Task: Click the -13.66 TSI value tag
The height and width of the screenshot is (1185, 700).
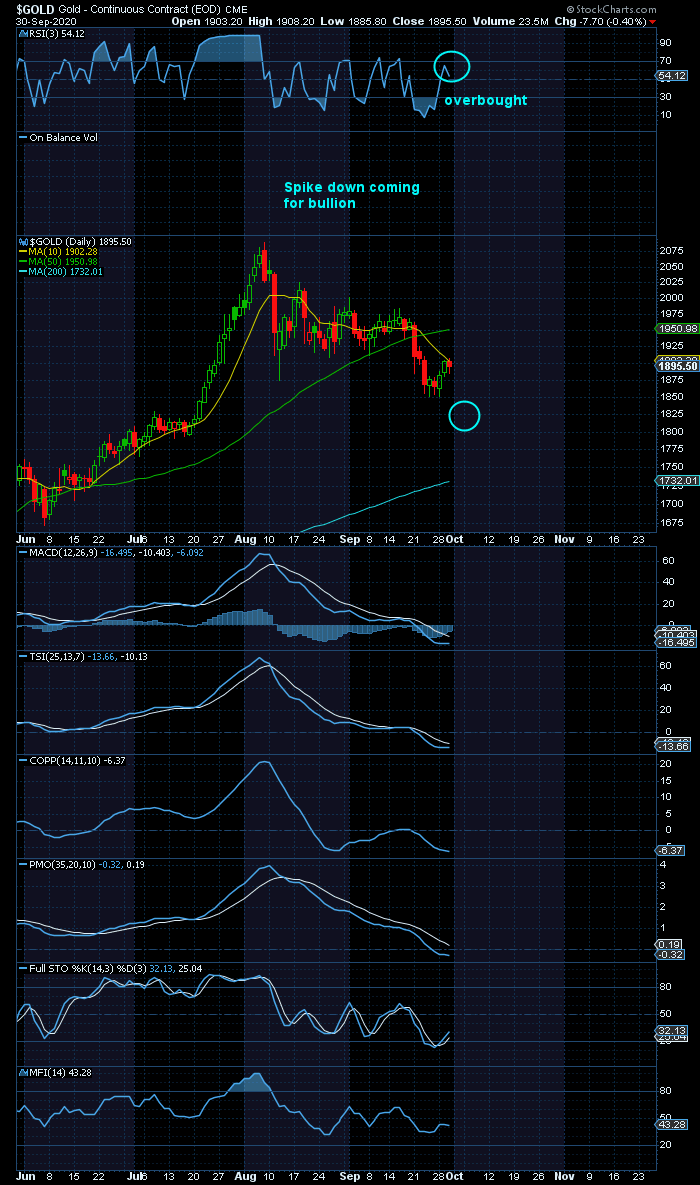Action: [675, 747]
